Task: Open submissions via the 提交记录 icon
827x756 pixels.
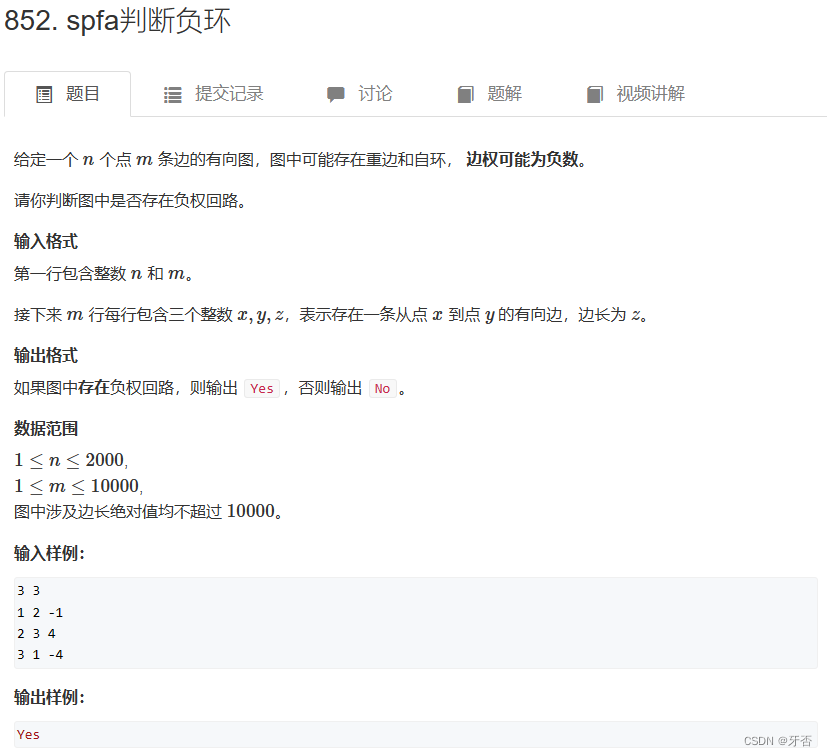Action: (172, 93)
